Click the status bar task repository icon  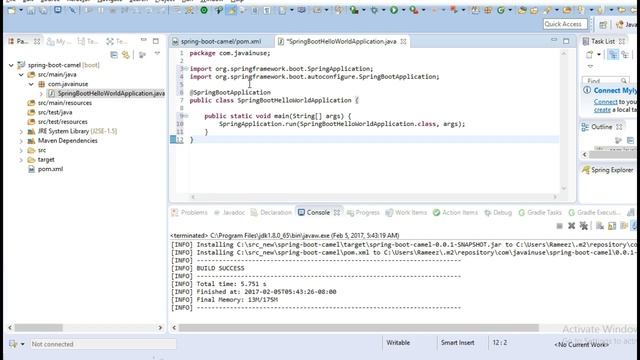coord(13,344)
